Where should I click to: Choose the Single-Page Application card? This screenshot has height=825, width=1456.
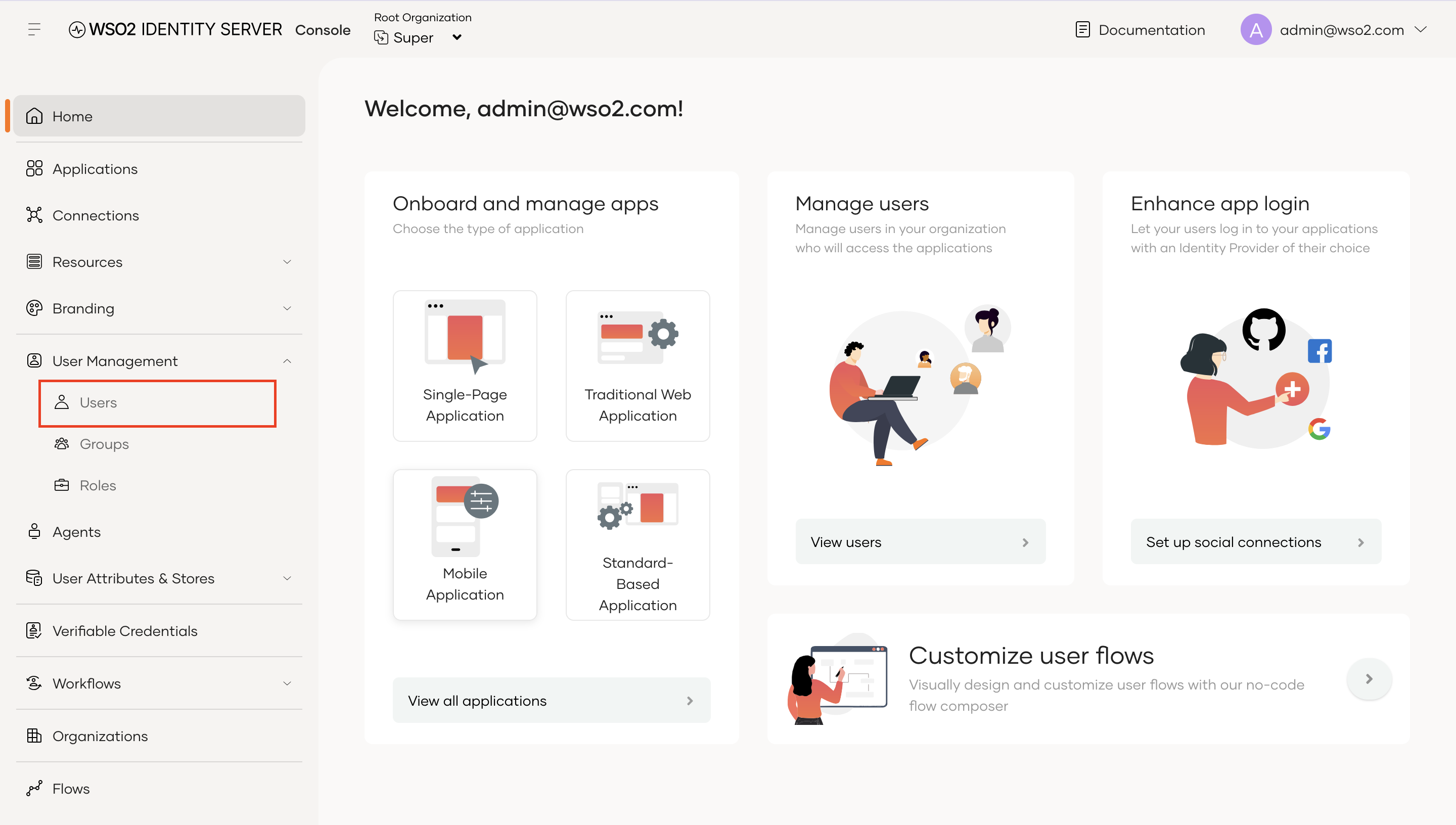click(465, 366)
